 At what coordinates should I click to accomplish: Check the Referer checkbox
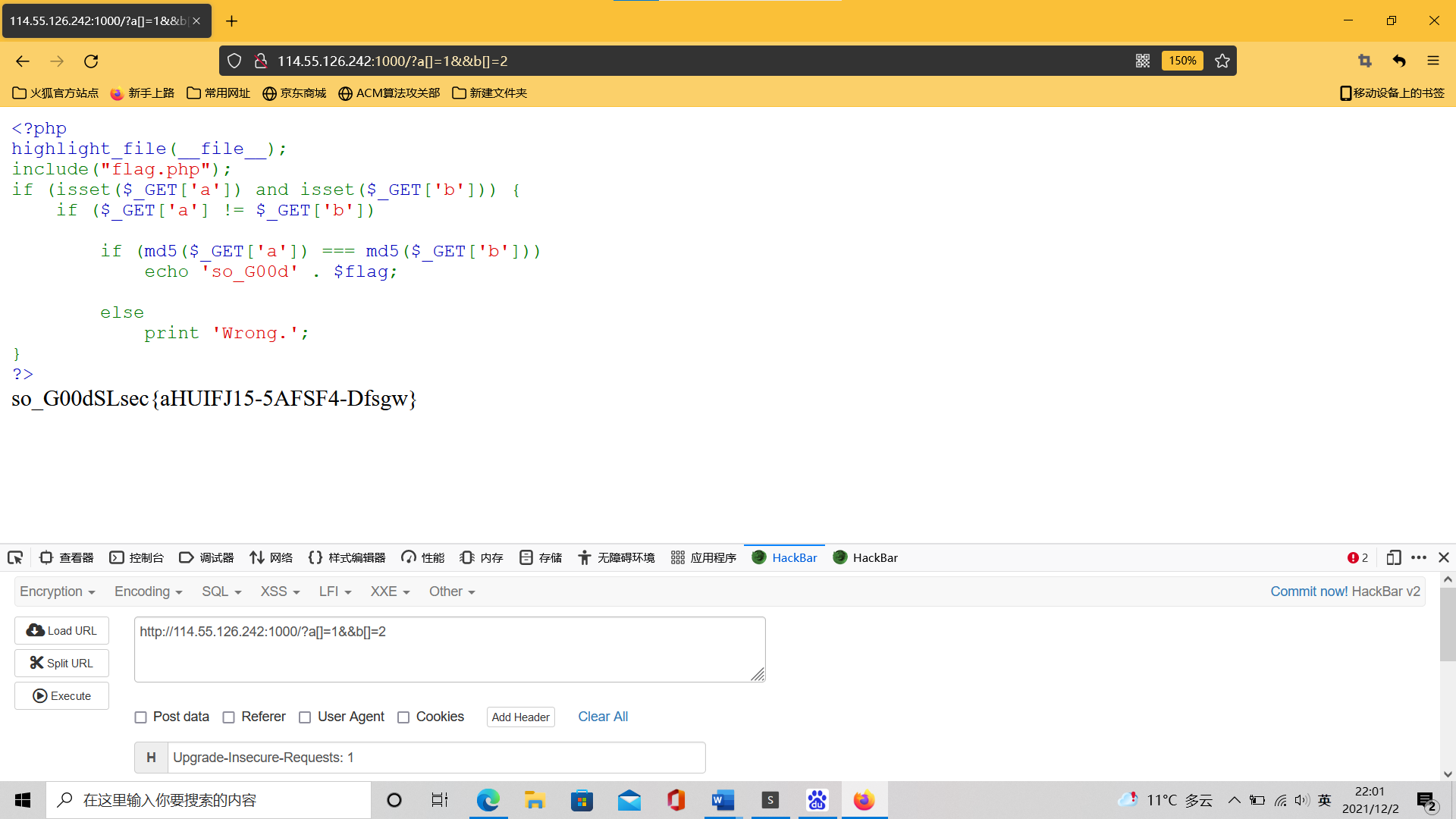(229, 717)
